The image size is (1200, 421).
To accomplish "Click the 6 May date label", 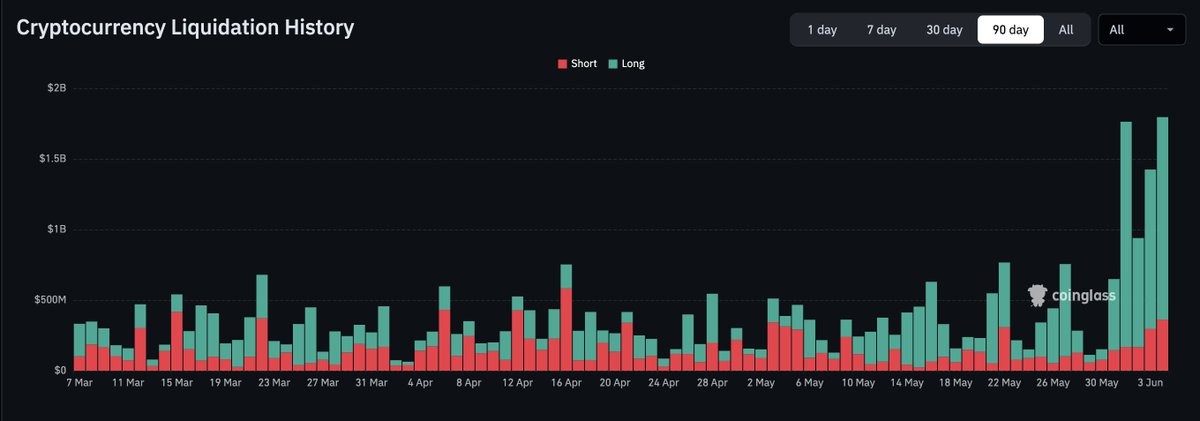I will click(x=811, y=383).
